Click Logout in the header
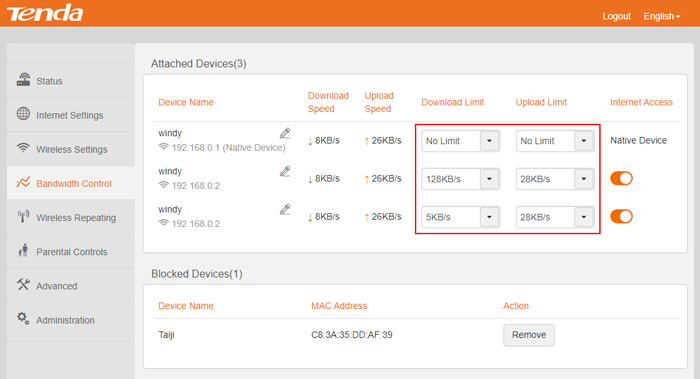 tap(616, 17)
